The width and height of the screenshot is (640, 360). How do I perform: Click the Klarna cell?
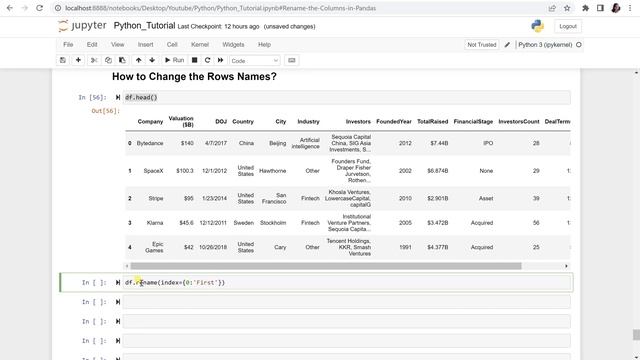pos(155,223)
